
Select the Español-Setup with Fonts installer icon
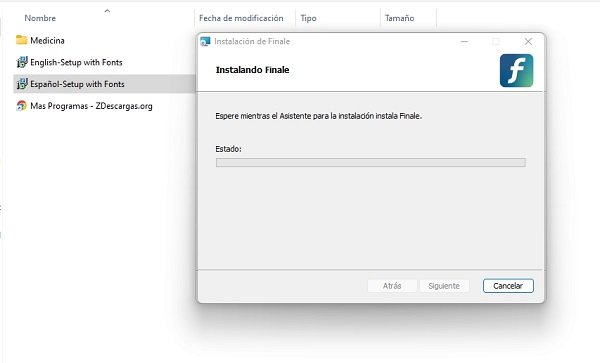tap(21, 84)
